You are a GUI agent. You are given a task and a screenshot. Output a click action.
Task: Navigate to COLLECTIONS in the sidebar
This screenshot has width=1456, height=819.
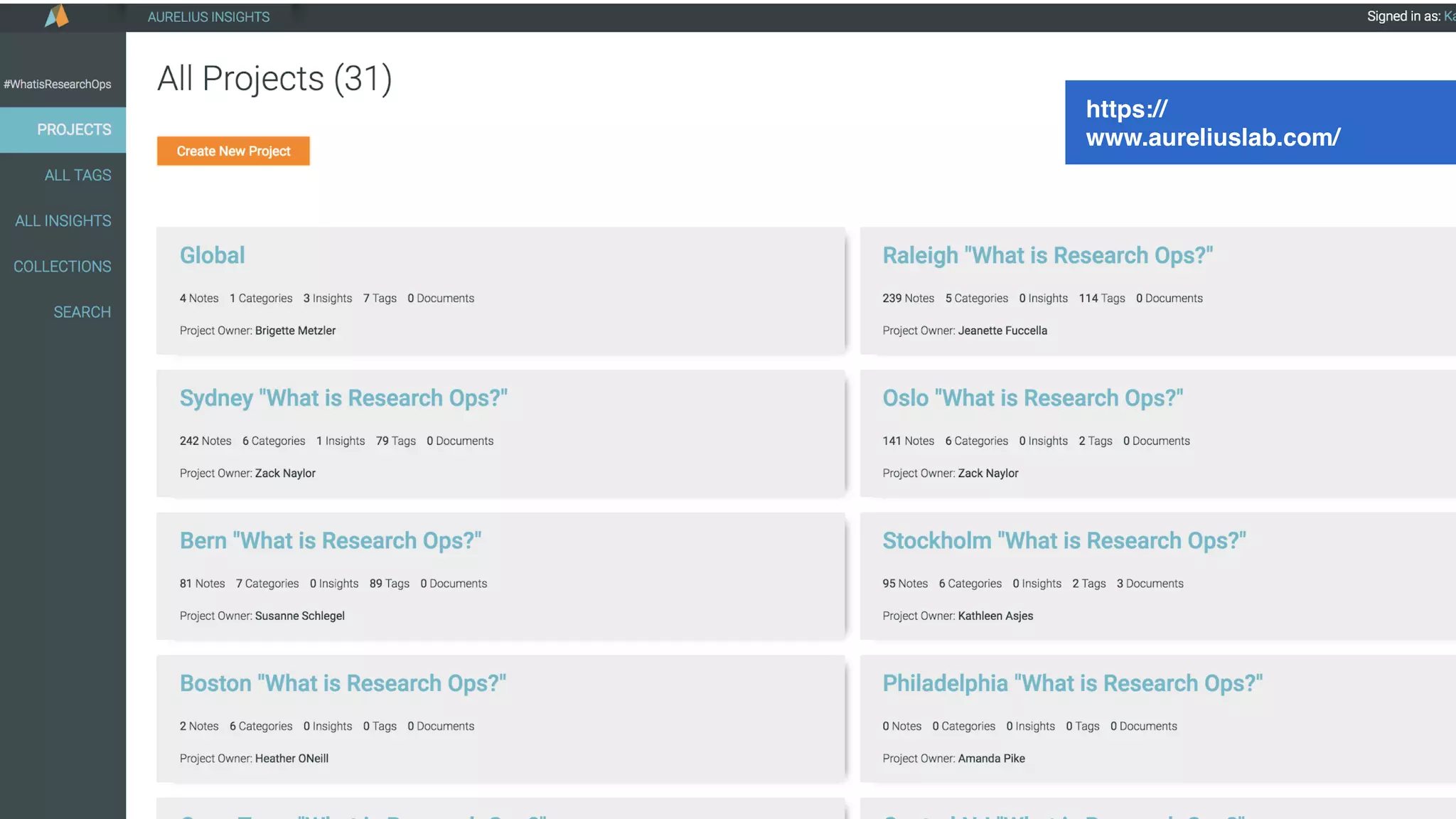pos(63,266)
